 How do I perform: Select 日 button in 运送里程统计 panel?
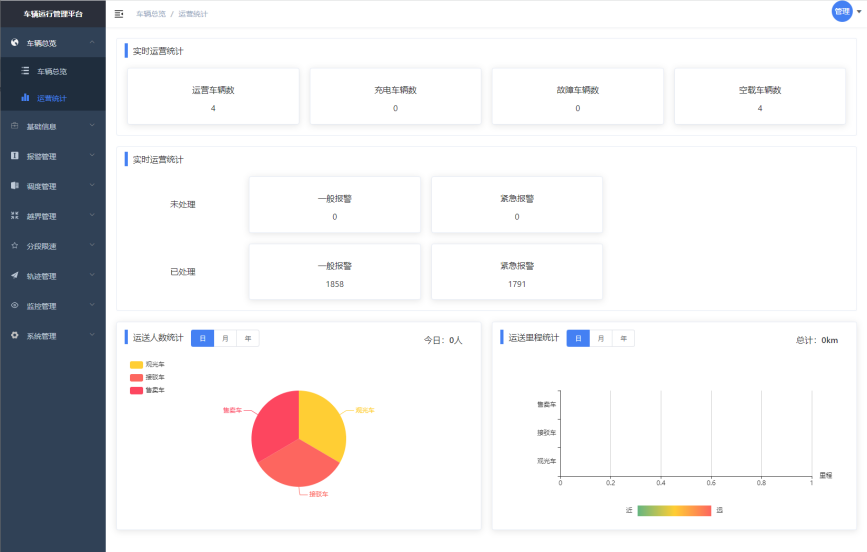(578, 338)
